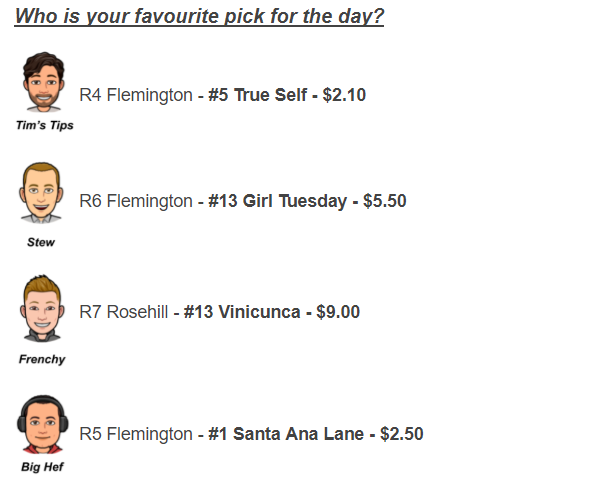This screenshot has width=607, height=492.
Task: Click the $5.50 odds for Girl Tuesday
Action: coord(384,201)
